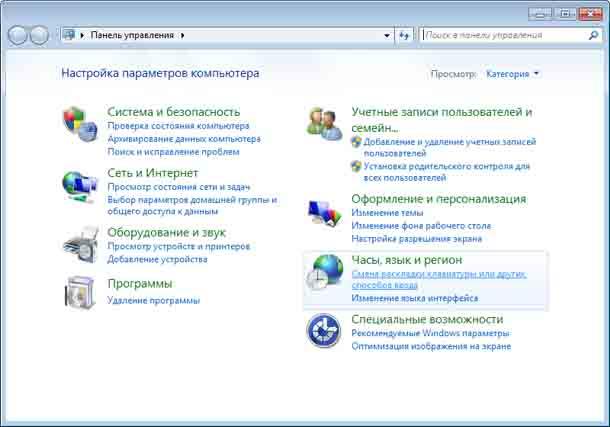Image resolution: width=610 pixels, height=427 pixels.
Task: Click the search magnifier icon
Action: coord(593,35)
